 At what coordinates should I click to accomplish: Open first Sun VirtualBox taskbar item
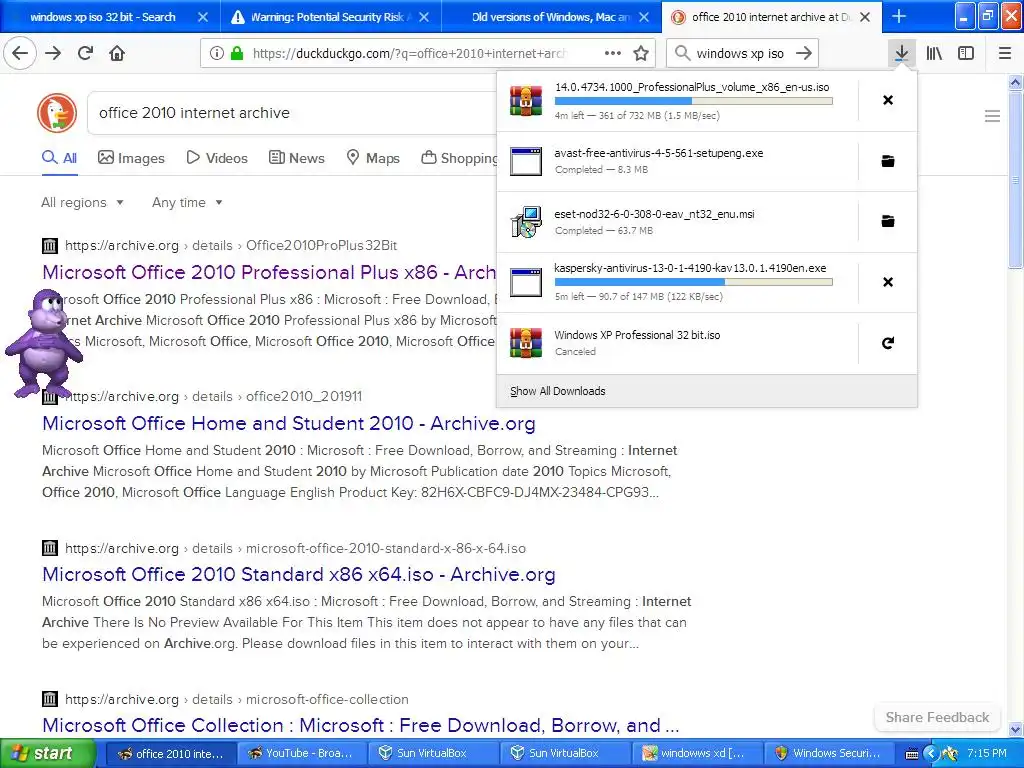coord(434,754)
